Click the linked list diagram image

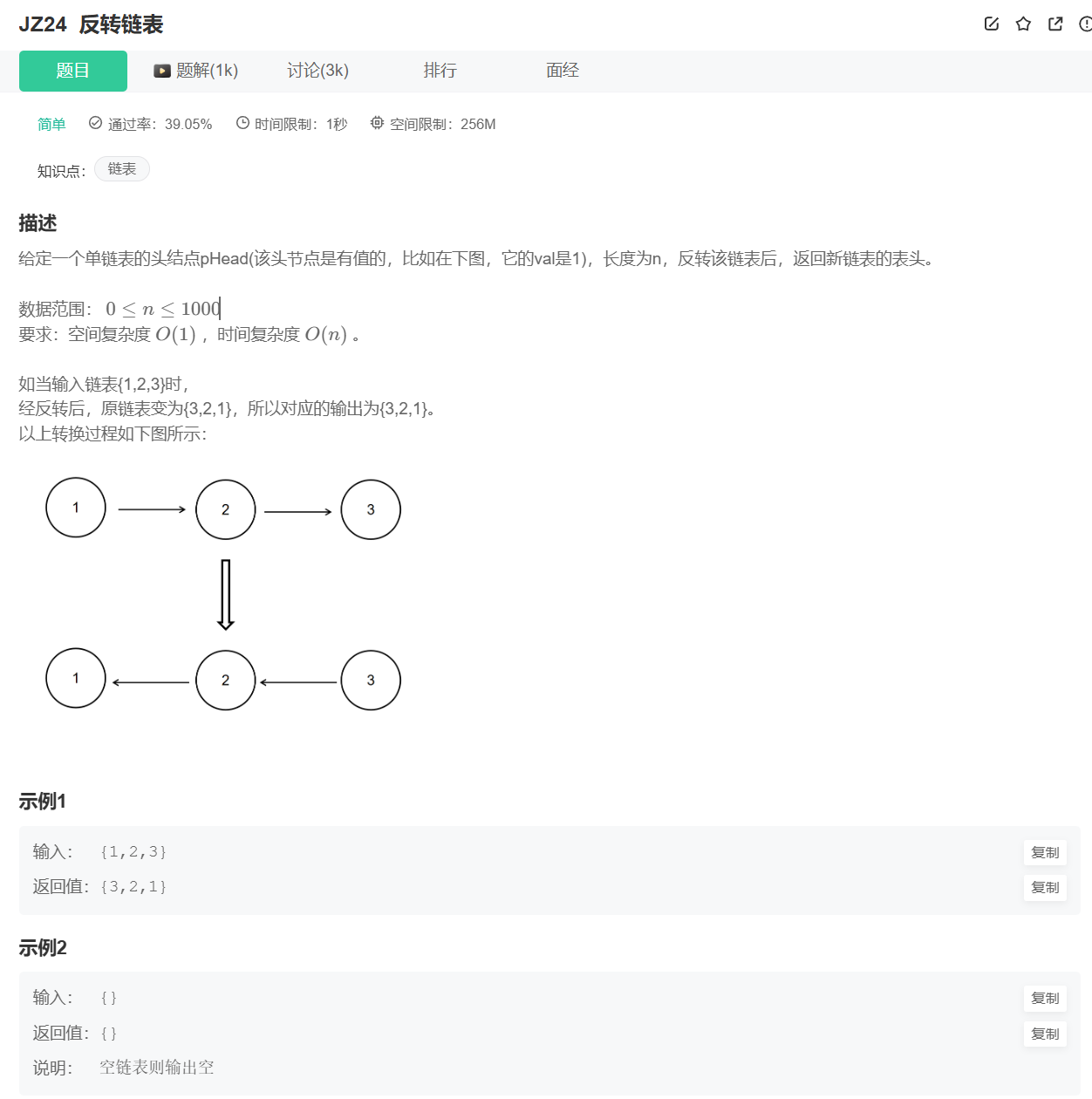[223, 594]
